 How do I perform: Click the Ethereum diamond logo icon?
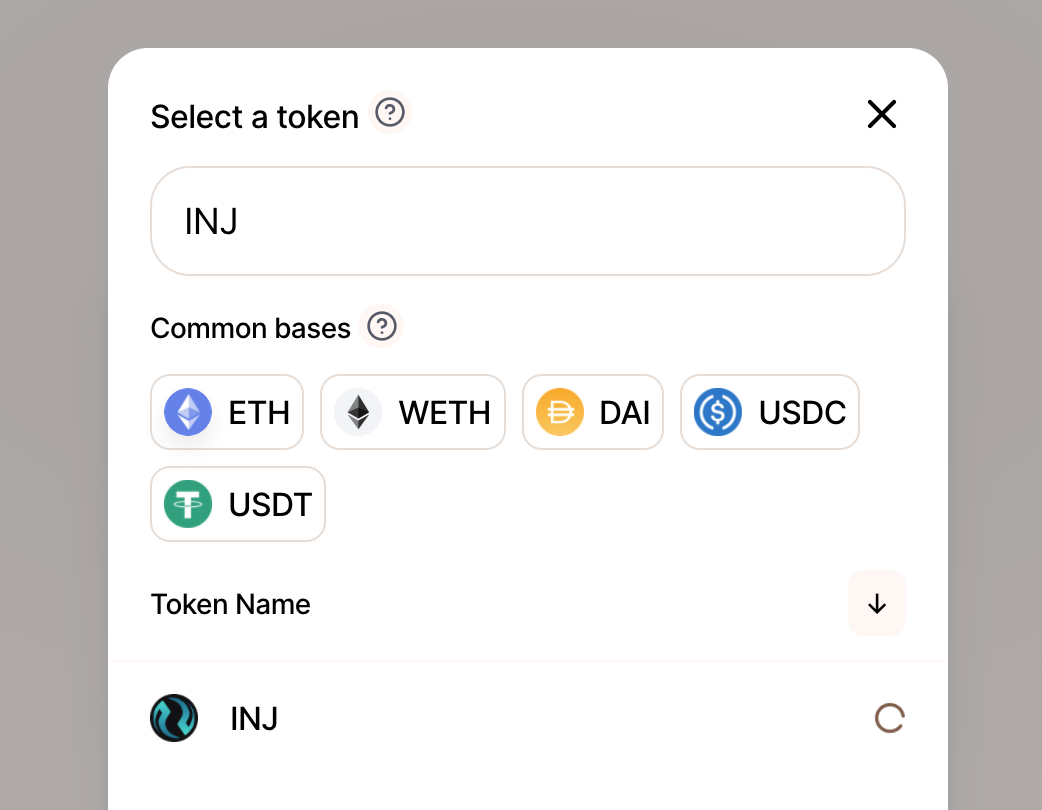click(188, 412)
